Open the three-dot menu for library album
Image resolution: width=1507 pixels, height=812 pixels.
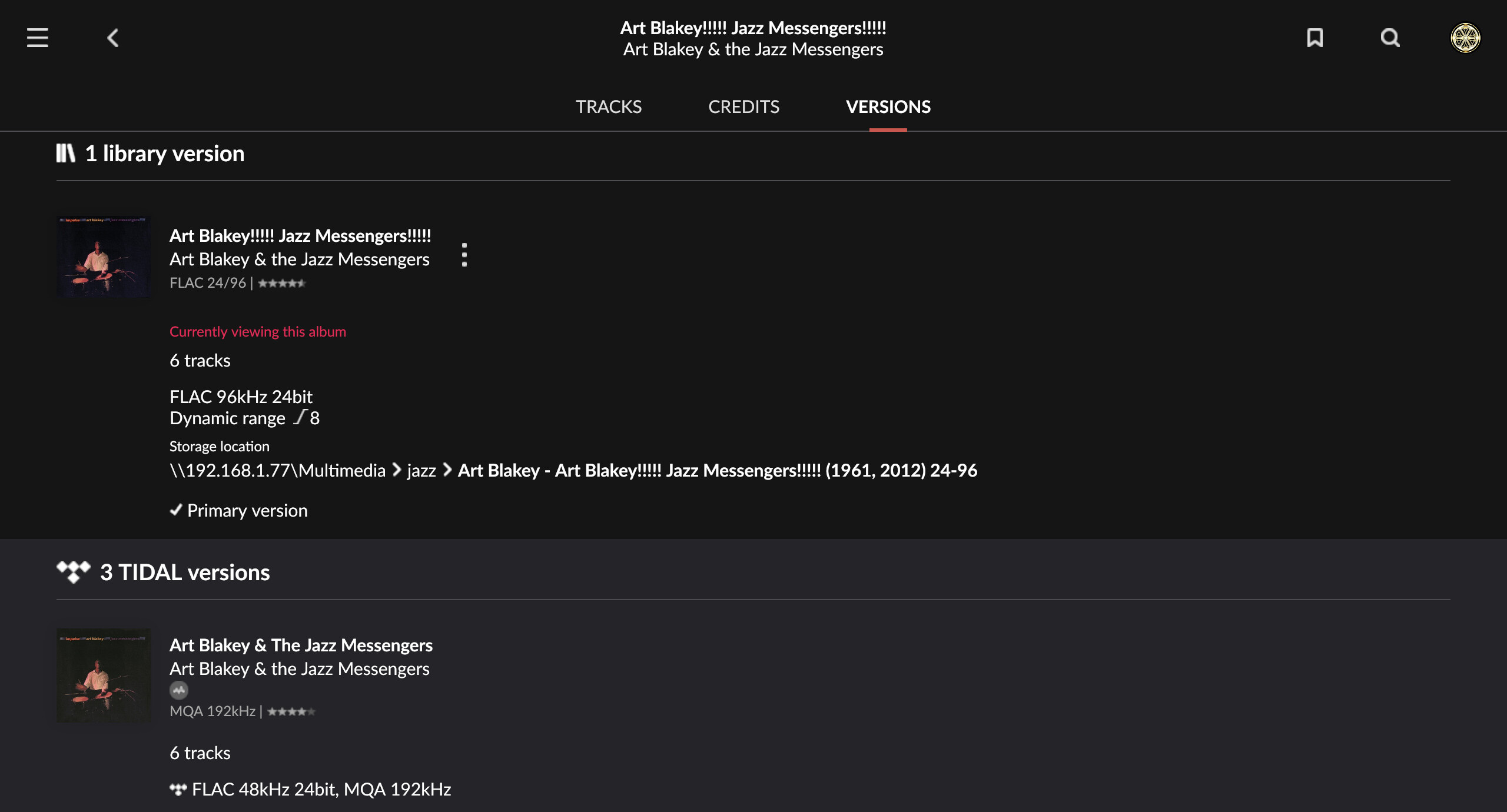(464, 255)
